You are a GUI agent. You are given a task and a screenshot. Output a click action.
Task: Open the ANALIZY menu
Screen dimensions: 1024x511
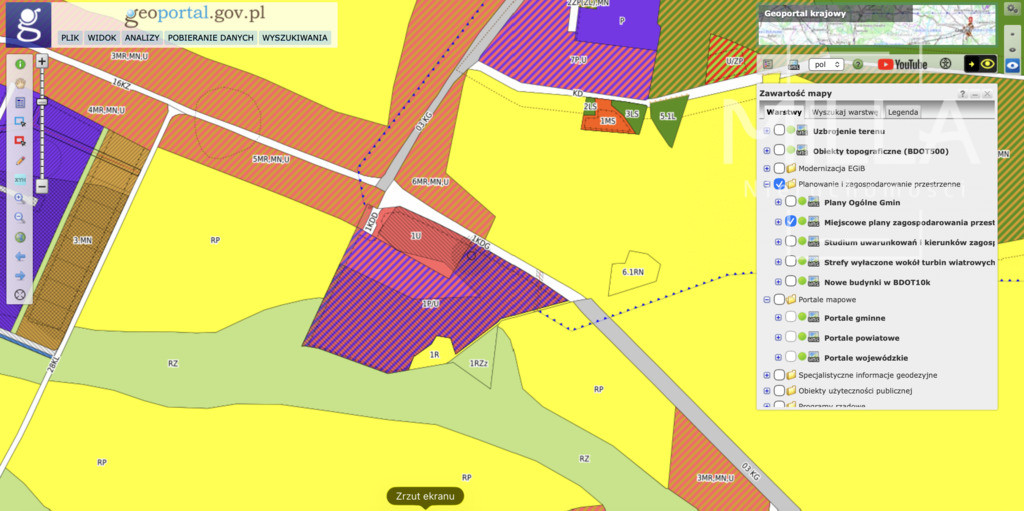(142, 38)
